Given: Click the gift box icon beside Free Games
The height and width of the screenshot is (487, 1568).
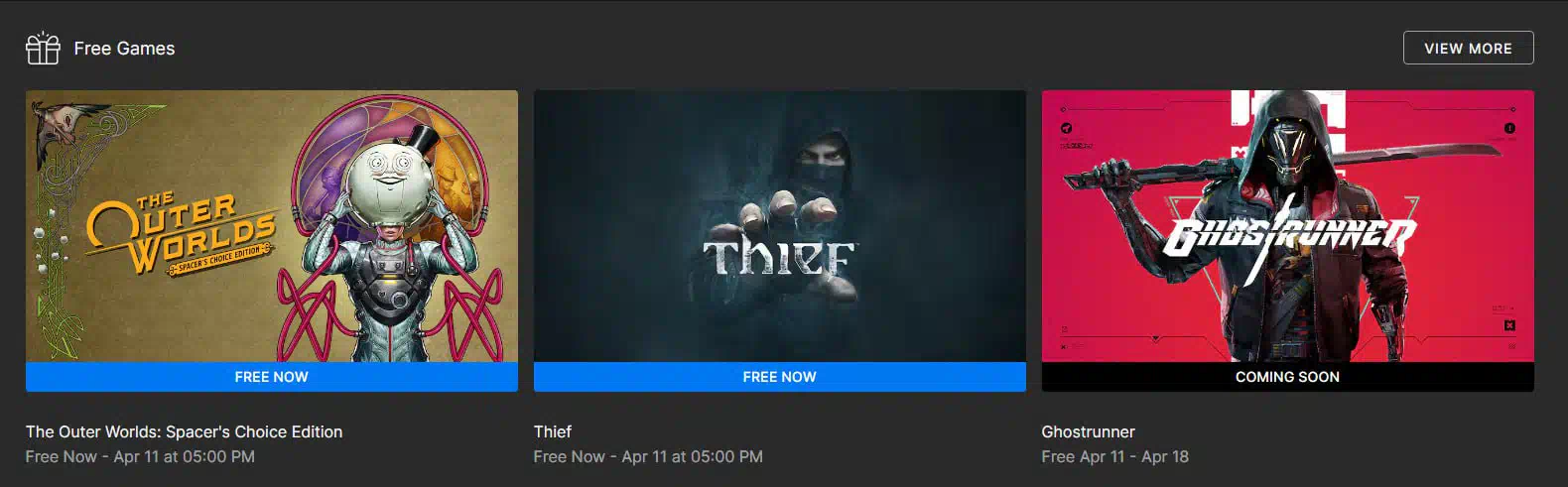Looking at the screenshot, I should click(x=43, y=48).
